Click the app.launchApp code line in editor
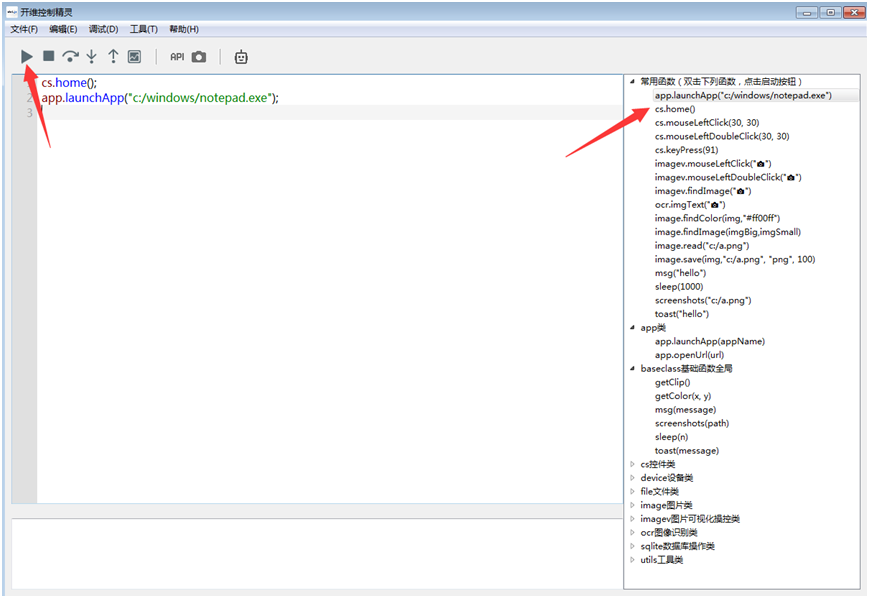The height and width of the screenshot is (598, 869). pos(160,98)
